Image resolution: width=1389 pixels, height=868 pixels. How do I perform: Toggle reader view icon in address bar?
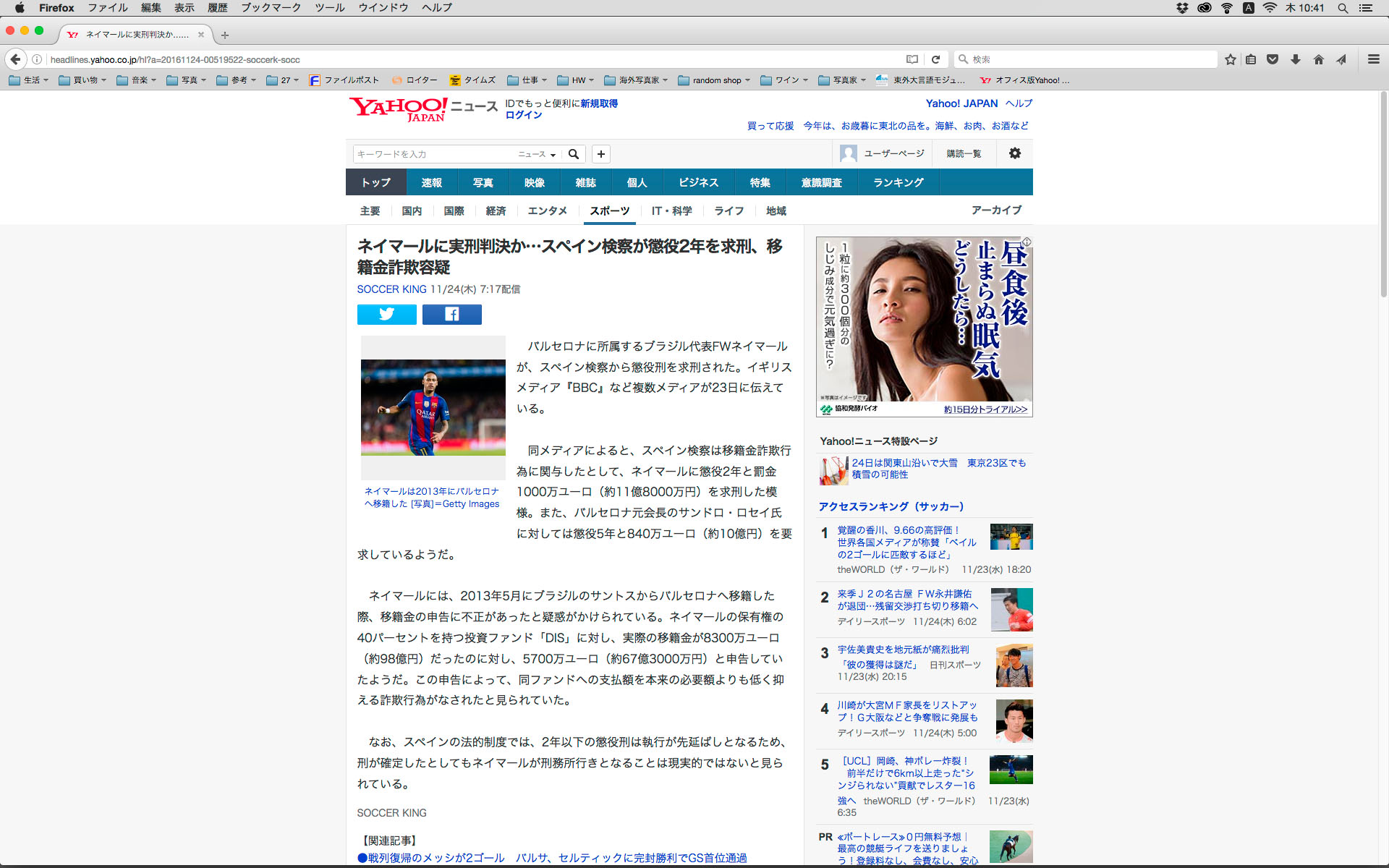pyautogui.click(x=912, y=59)
